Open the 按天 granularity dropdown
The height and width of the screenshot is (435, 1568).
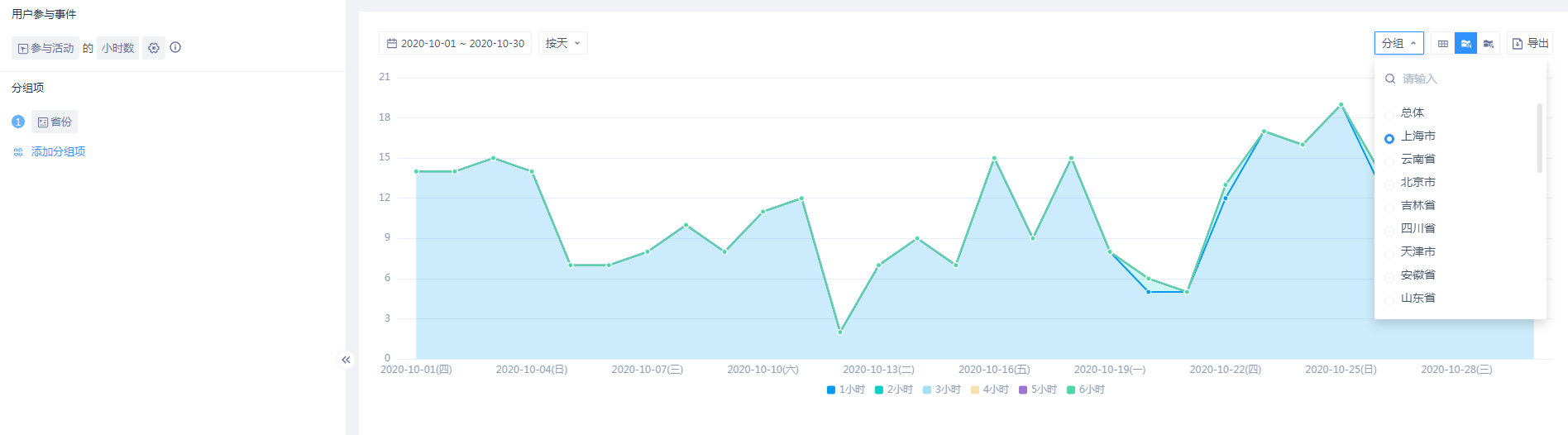tap(562, 43)
